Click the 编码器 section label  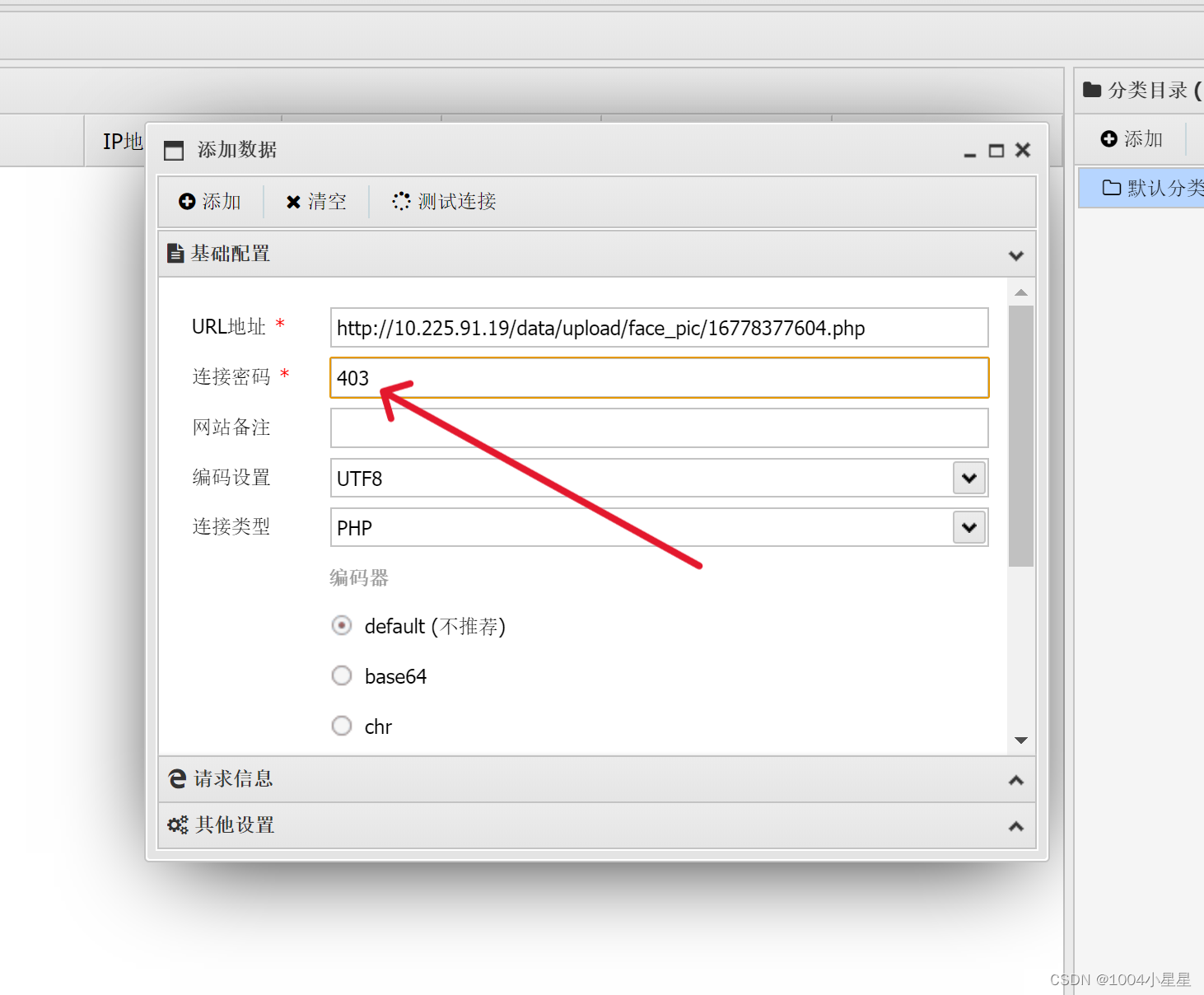(x=359, y=577)
